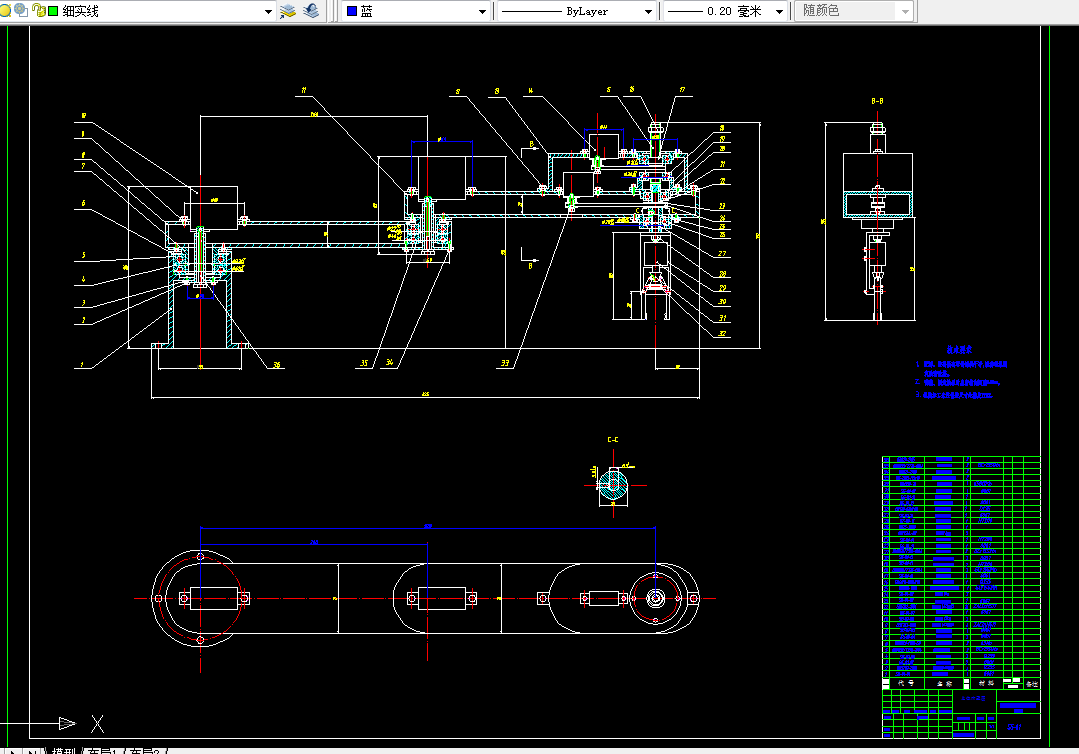Image resolution: width=1079 pixels, height=754 pixels.
Task: Click Make Object's Layer Current icon
Action: 288,11
